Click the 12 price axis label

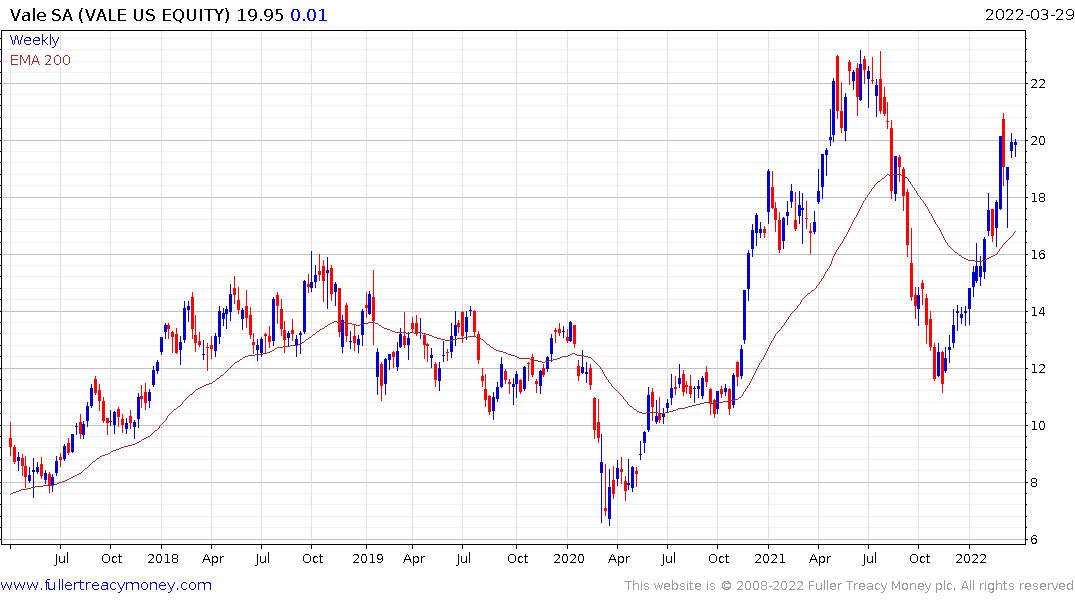click(1038, 369)
